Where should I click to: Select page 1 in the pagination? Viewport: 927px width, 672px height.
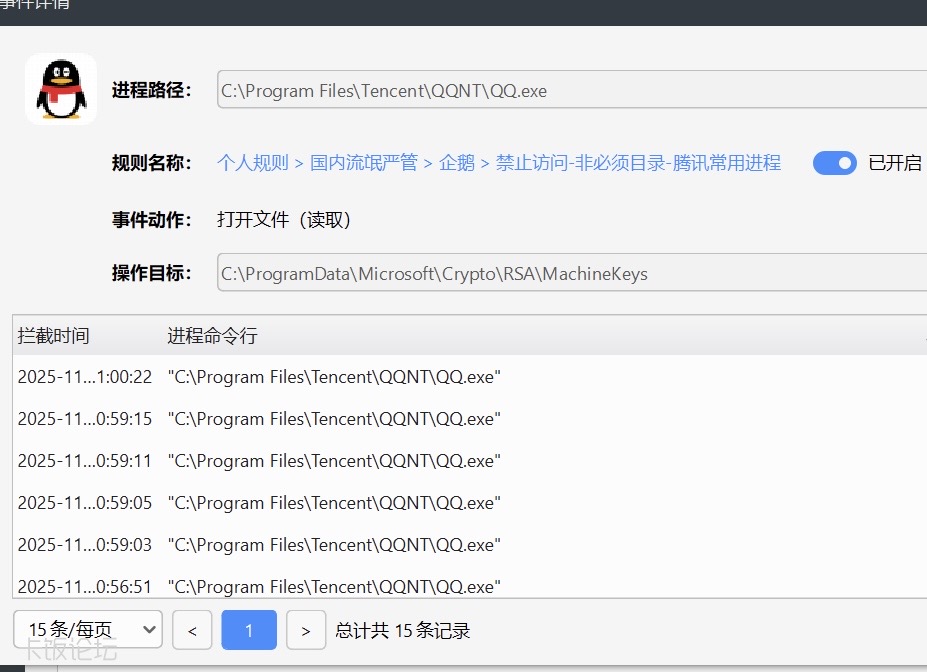(249, 630)
